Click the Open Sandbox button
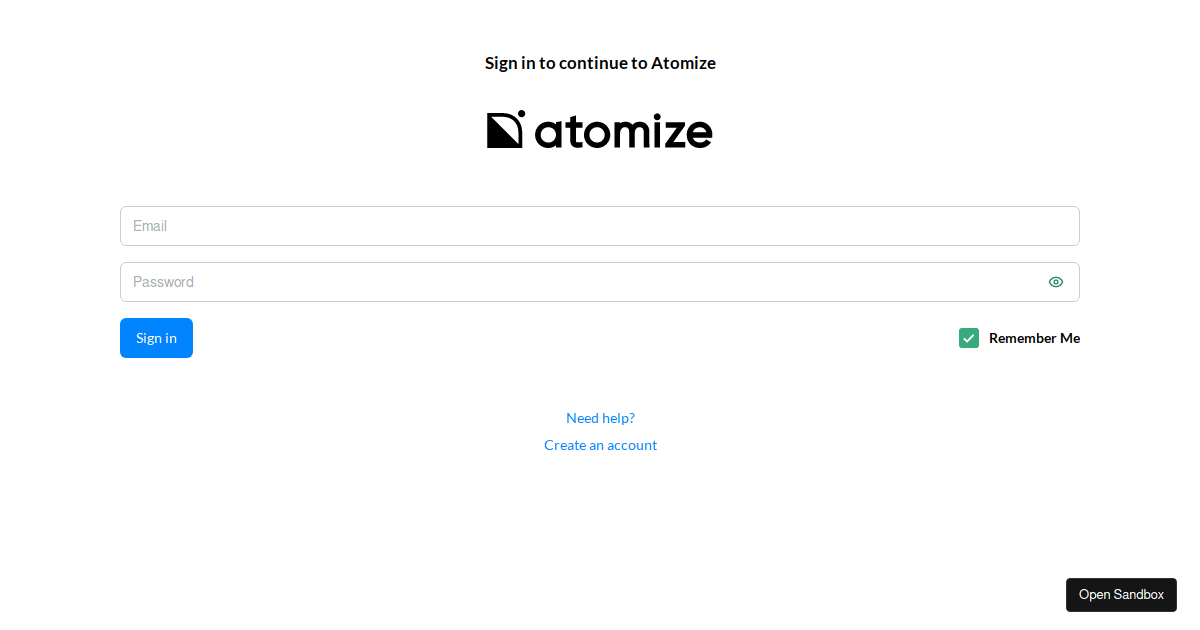1200x630 pixels. [1121, 595]
